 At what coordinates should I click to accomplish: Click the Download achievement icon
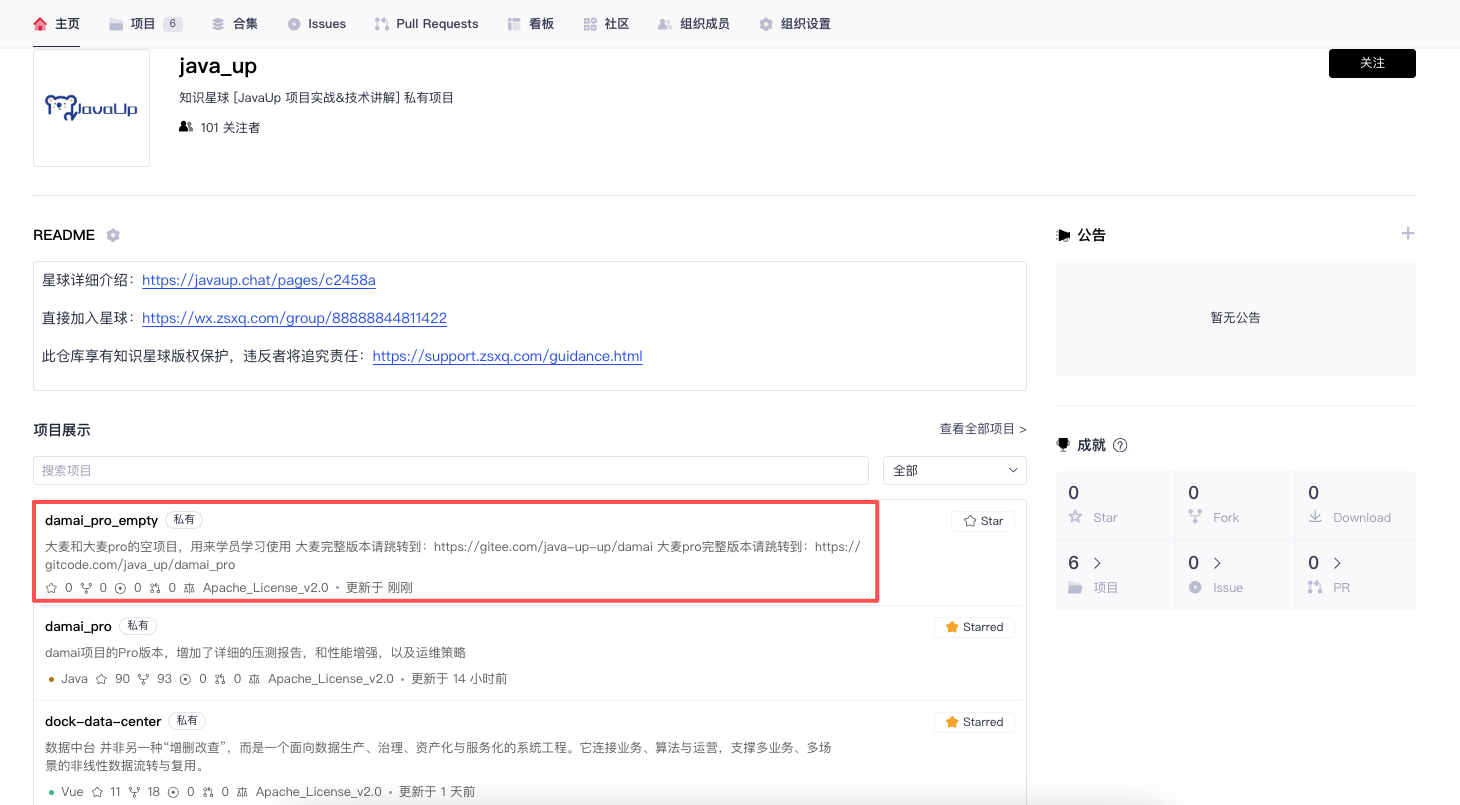point(1315,517)
